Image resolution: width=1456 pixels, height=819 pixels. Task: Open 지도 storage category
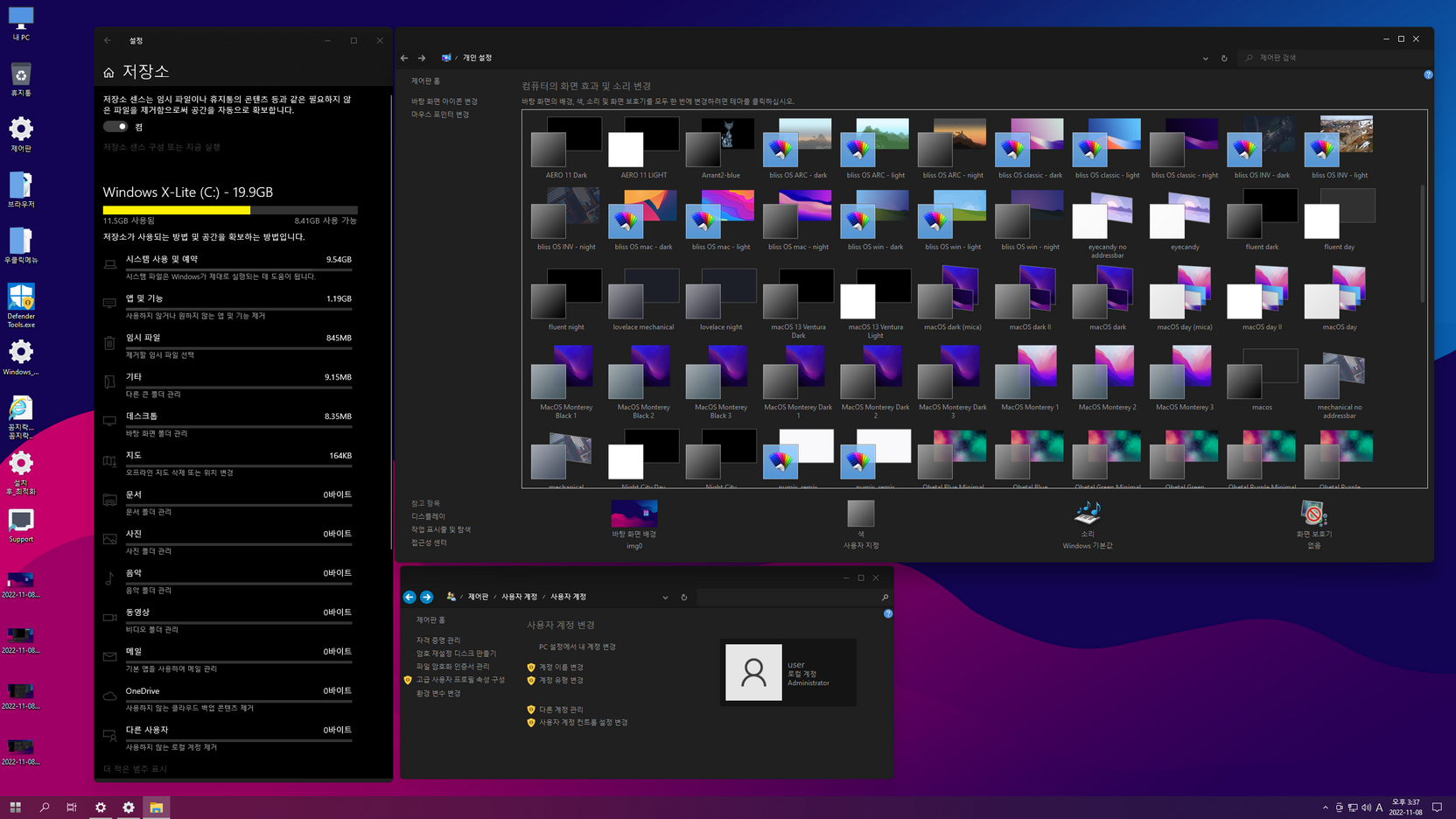[228, 464]
